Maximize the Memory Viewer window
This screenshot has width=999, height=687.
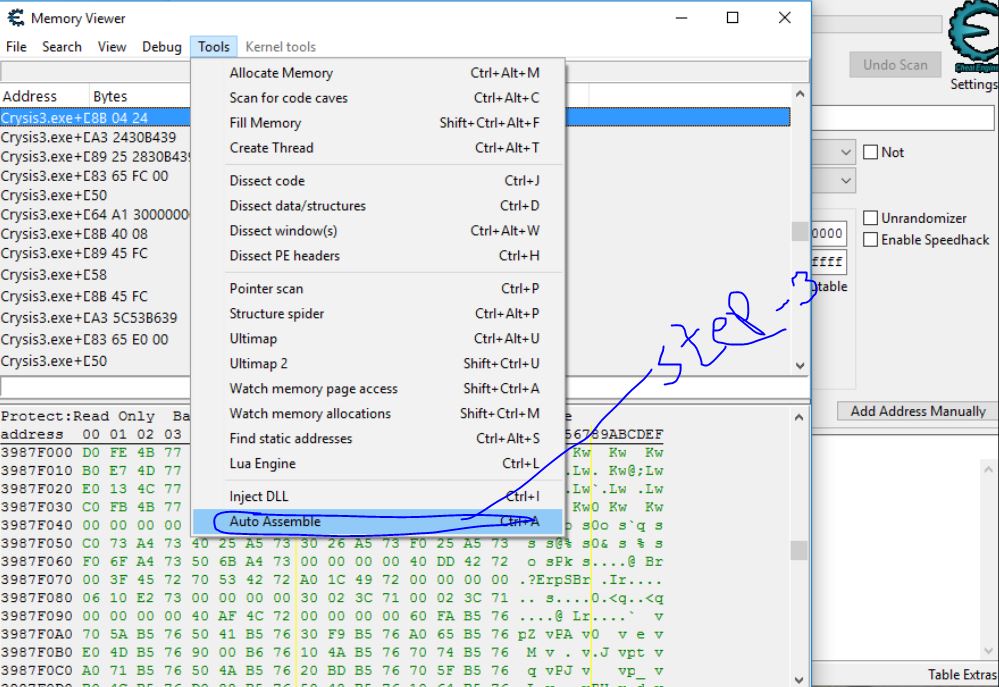(733, 18)
